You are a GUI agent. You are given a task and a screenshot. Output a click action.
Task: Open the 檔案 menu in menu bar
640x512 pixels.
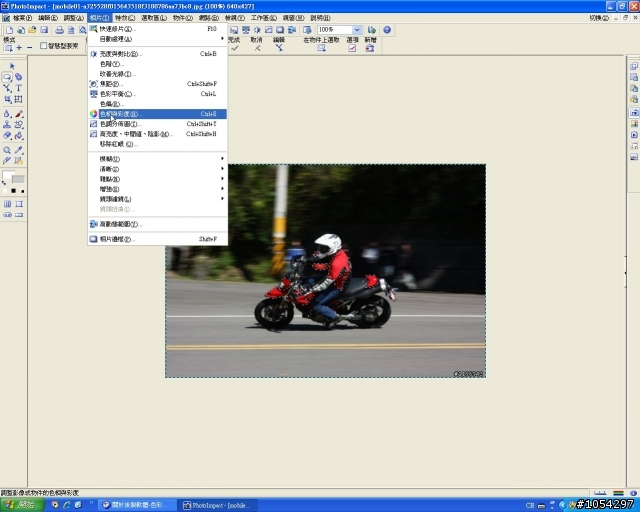click(x=22, y=18)
